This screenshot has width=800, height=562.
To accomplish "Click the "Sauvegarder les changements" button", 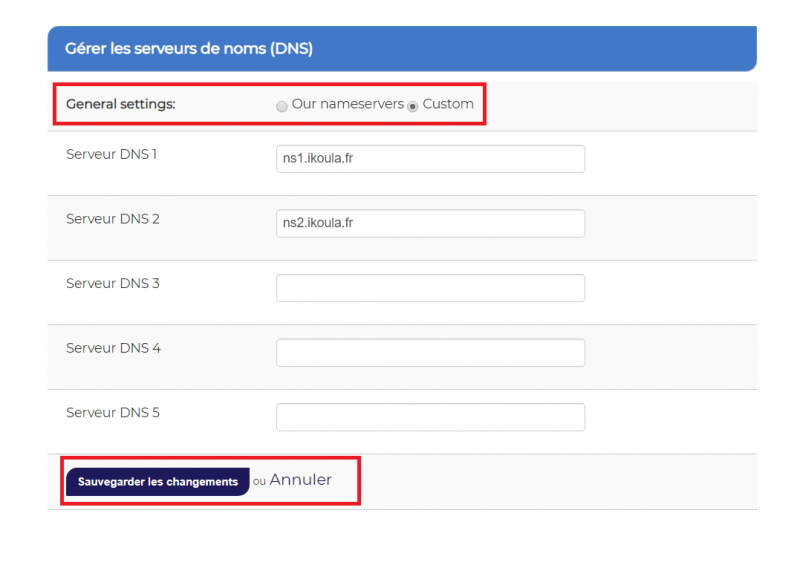I will coord(158,481).
